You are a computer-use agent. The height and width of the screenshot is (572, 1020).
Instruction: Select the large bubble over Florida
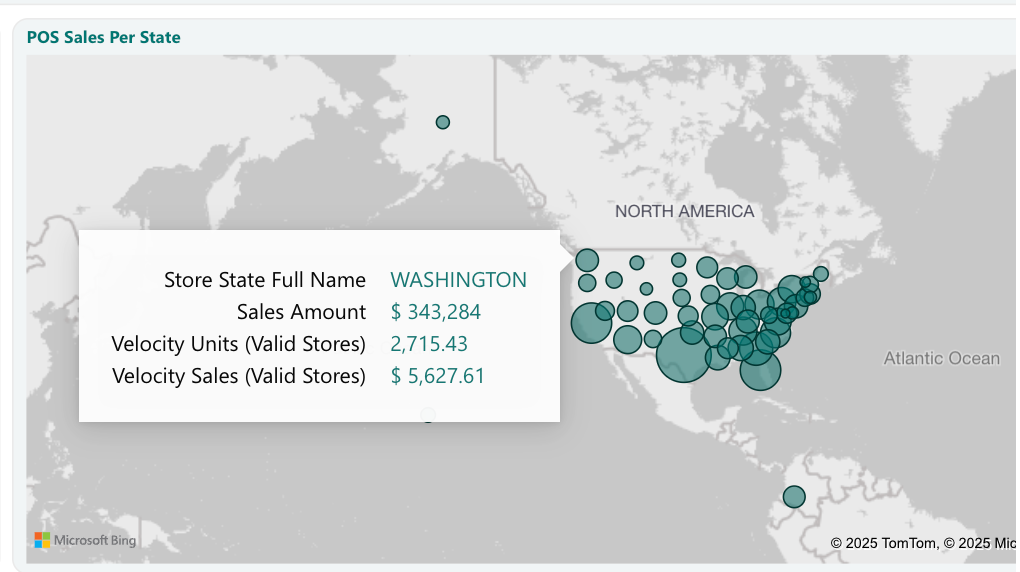pyautogui.click(x=760, y=370)
